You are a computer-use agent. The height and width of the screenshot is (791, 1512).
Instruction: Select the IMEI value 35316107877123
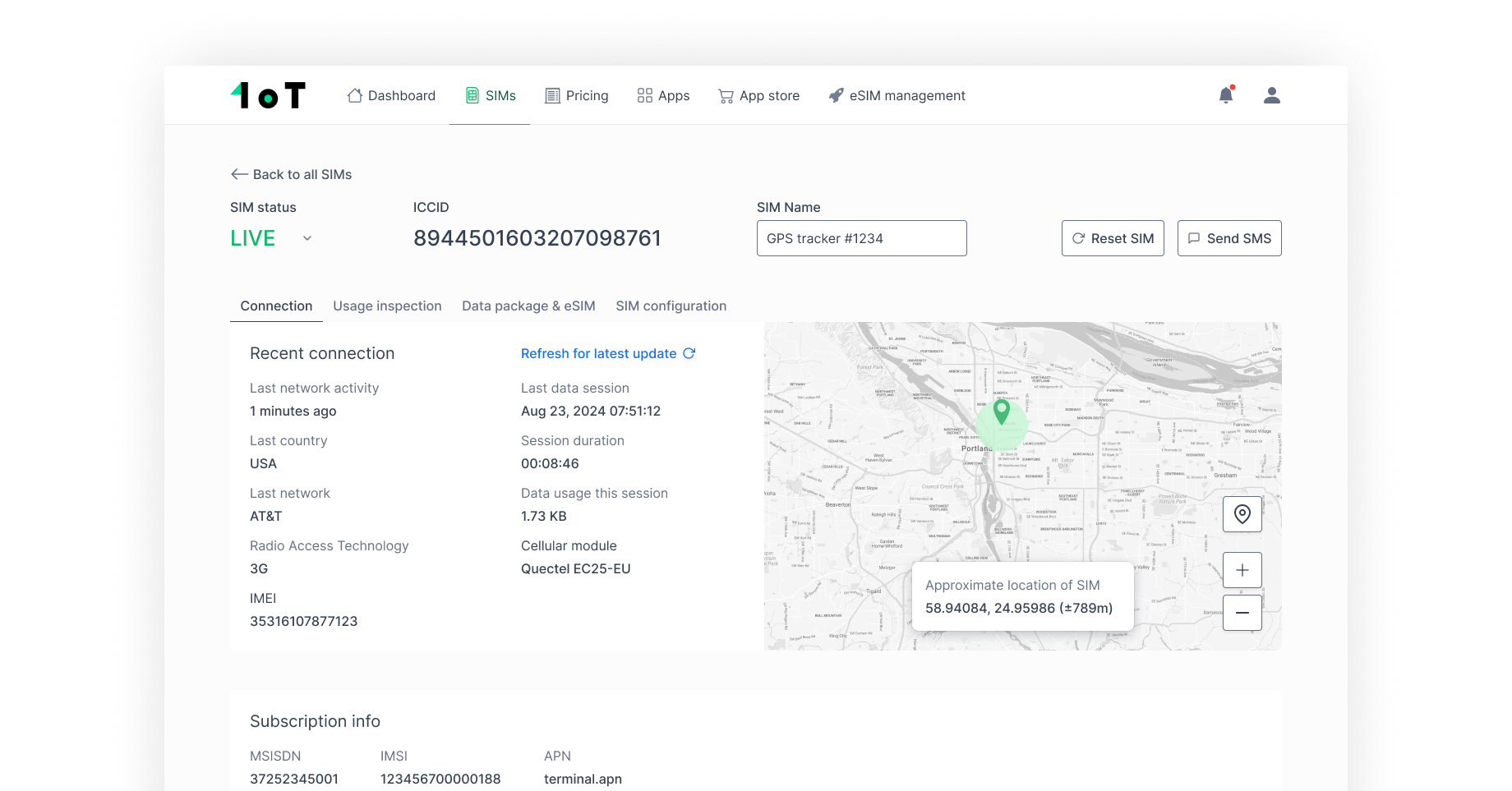click(304, 621)
